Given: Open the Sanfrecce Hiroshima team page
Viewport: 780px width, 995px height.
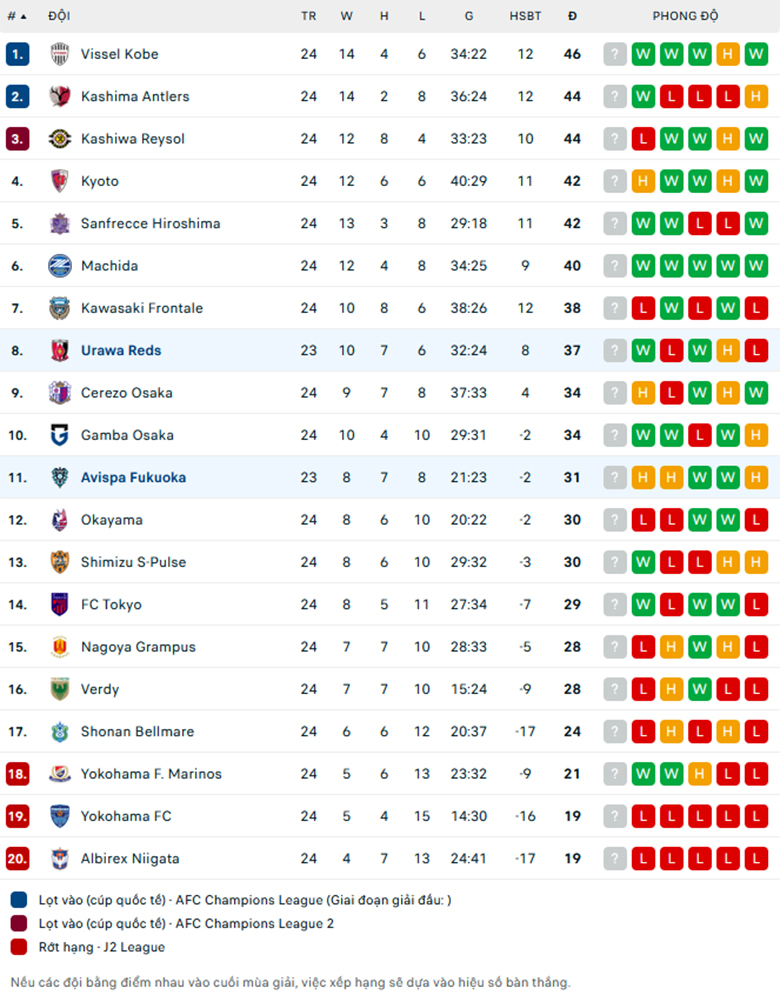Looking at the screenshot, I should [150, 223].
